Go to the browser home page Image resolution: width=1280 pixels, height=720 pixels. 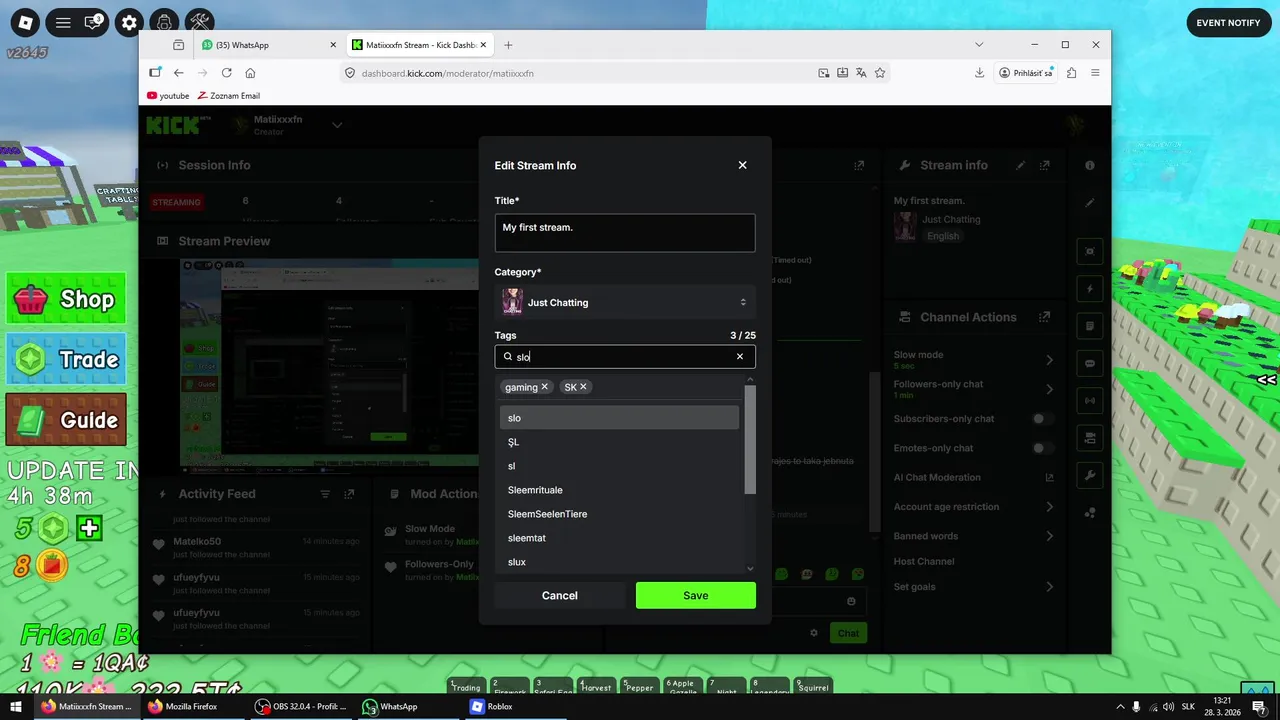pyautogui.click(x=250, y=73)
